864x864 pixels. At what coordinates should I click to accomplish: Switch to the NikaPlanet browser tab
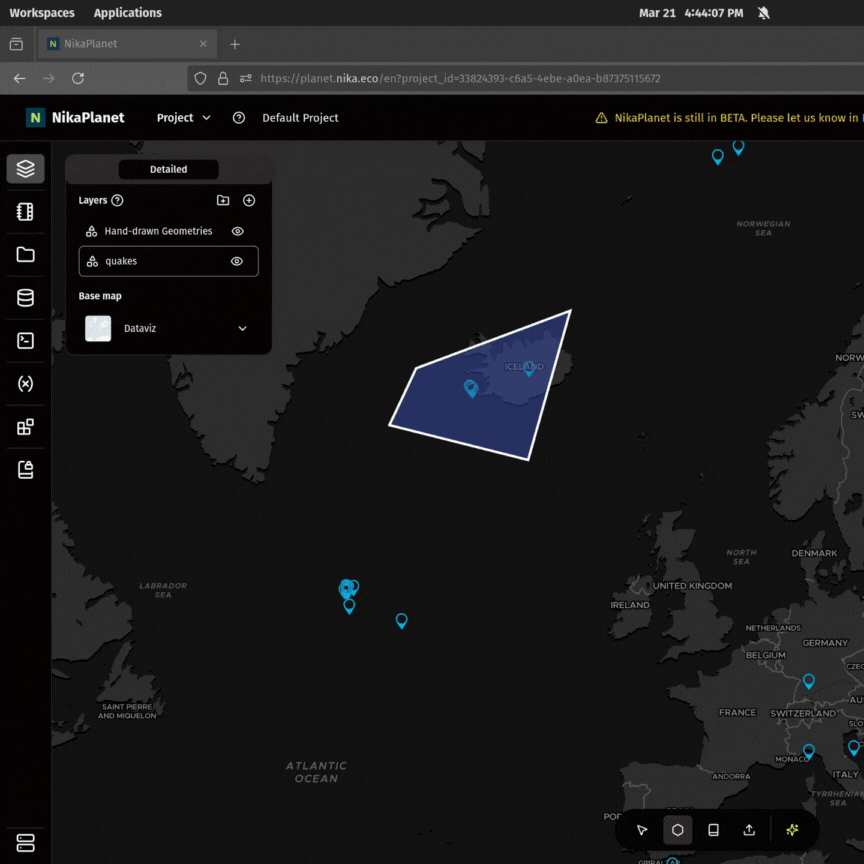127,44
